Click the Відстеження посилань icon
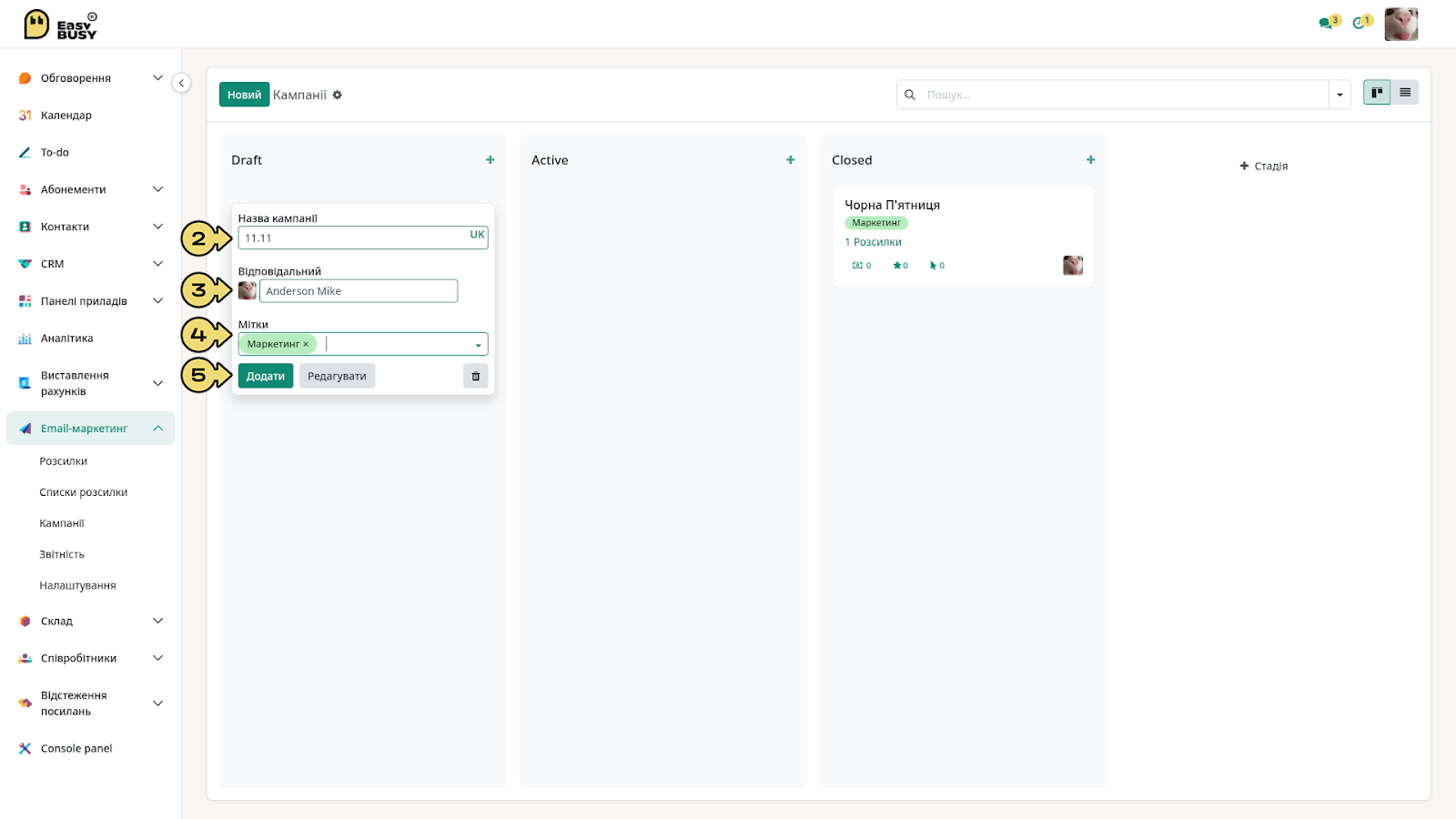Viewport: 1456px width, 819px height. point(25,703)
